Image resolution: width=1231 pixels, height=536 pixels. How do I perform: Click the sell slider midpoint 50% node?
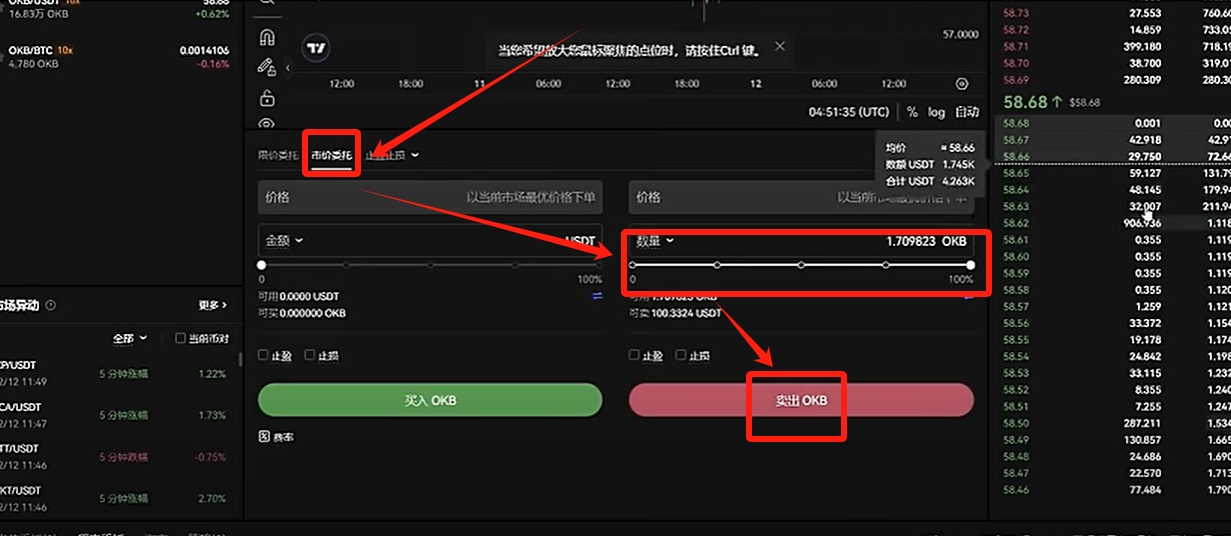pyautogui.click(x=801, y=265)
